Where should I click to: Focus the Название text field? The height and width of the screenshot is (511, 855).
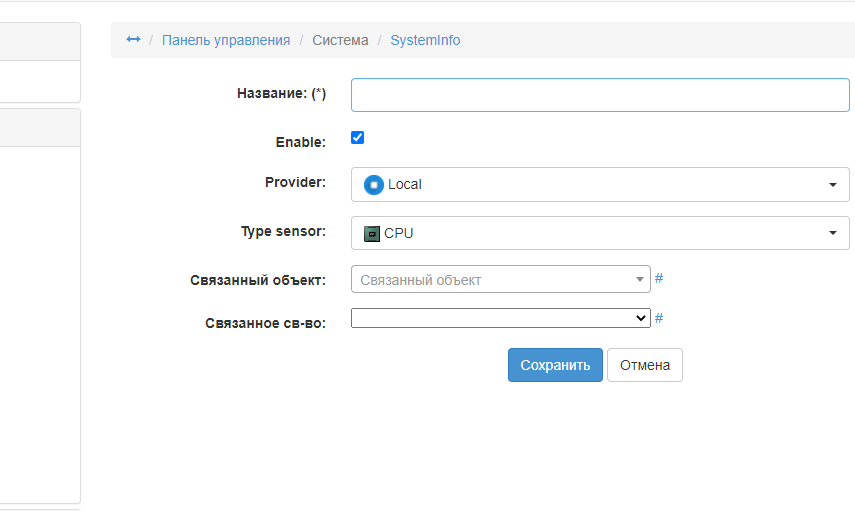click(600, 95)
